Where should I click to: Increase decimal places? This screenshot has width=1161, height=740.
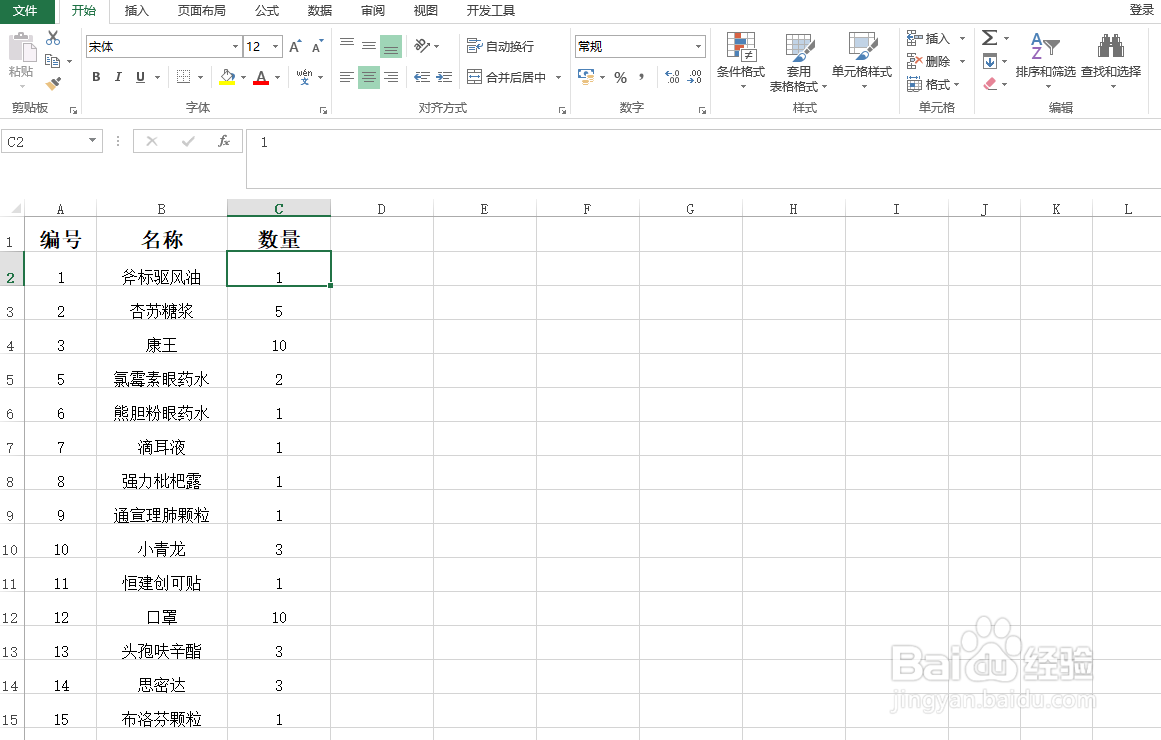[x=672, y=77]
